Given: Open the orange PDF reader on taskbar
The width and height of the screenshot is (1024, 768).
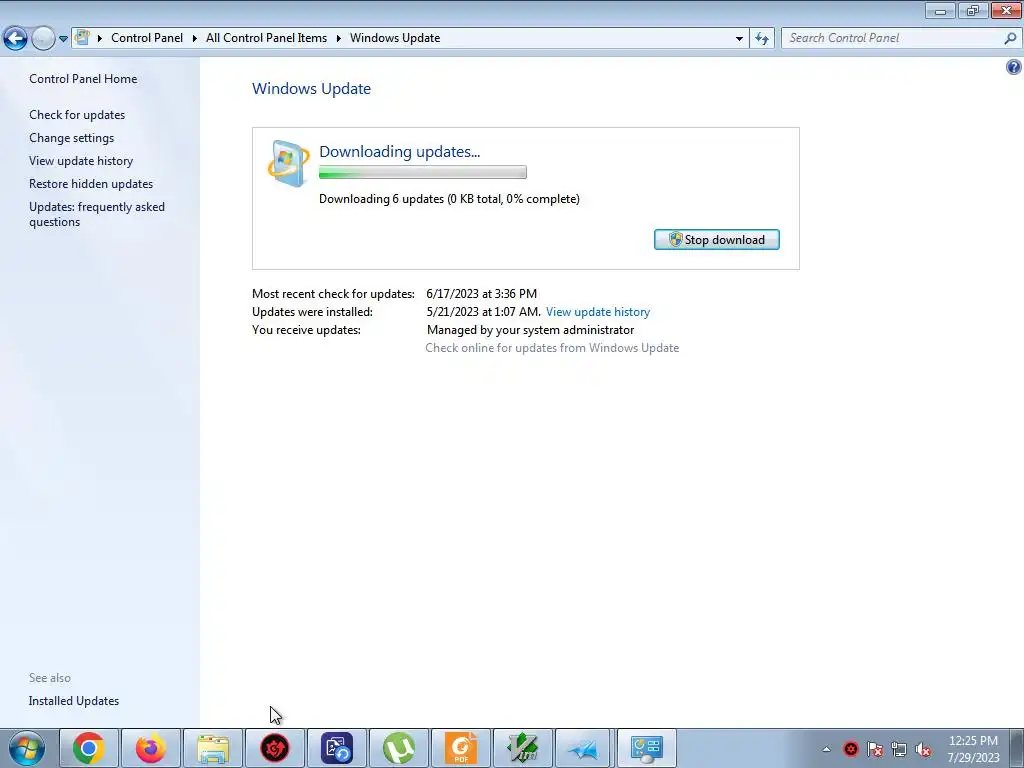Looking at the screenshot, I should pos(461,748).
